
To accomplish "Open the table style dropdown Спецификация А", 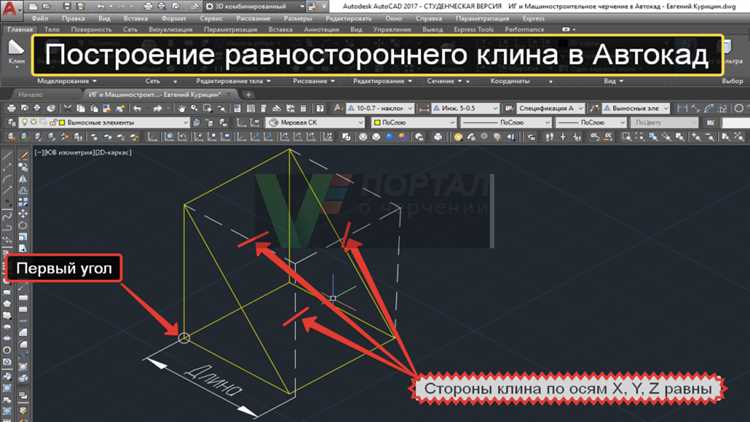I will [x=550, y=109].
